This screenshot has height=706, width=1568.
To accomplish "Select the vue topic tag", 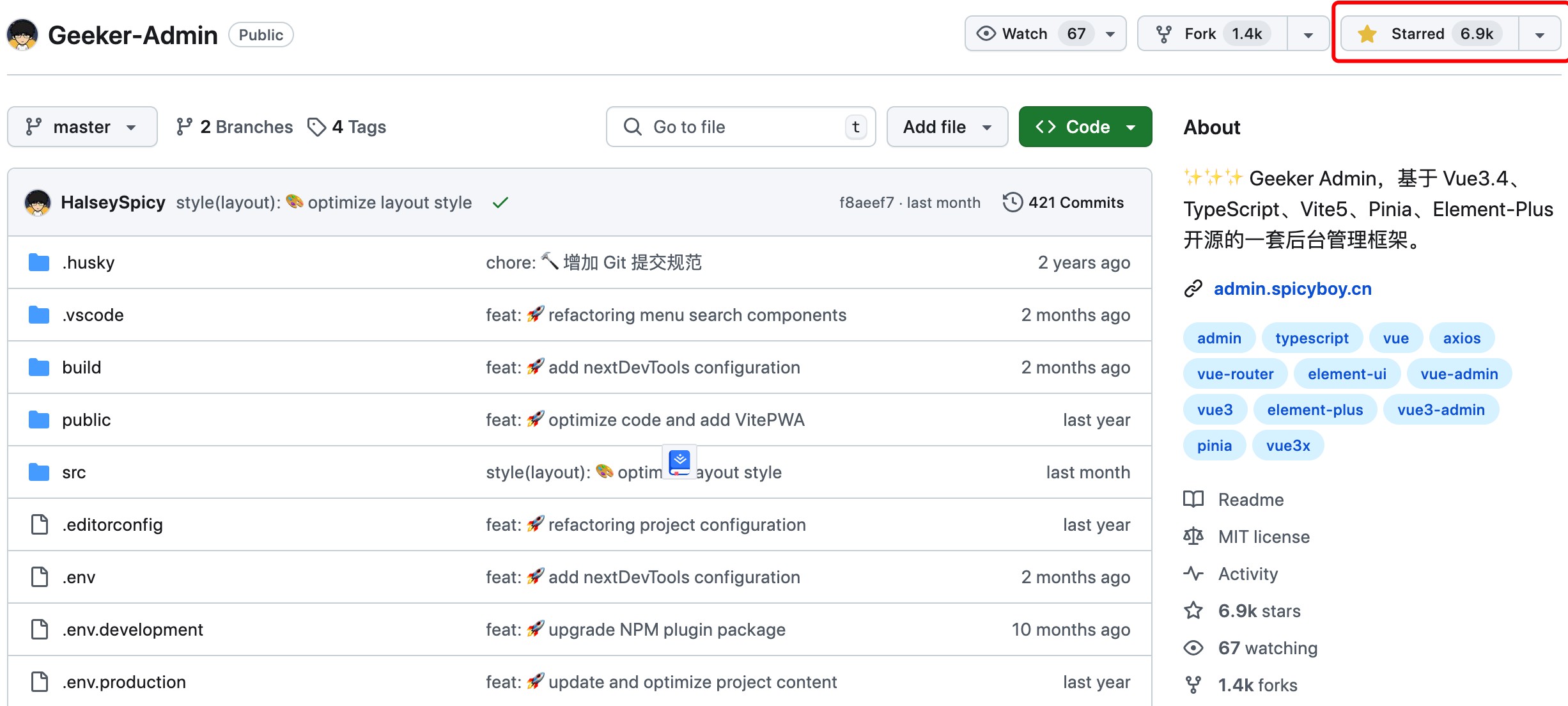I will (1396, 338).
